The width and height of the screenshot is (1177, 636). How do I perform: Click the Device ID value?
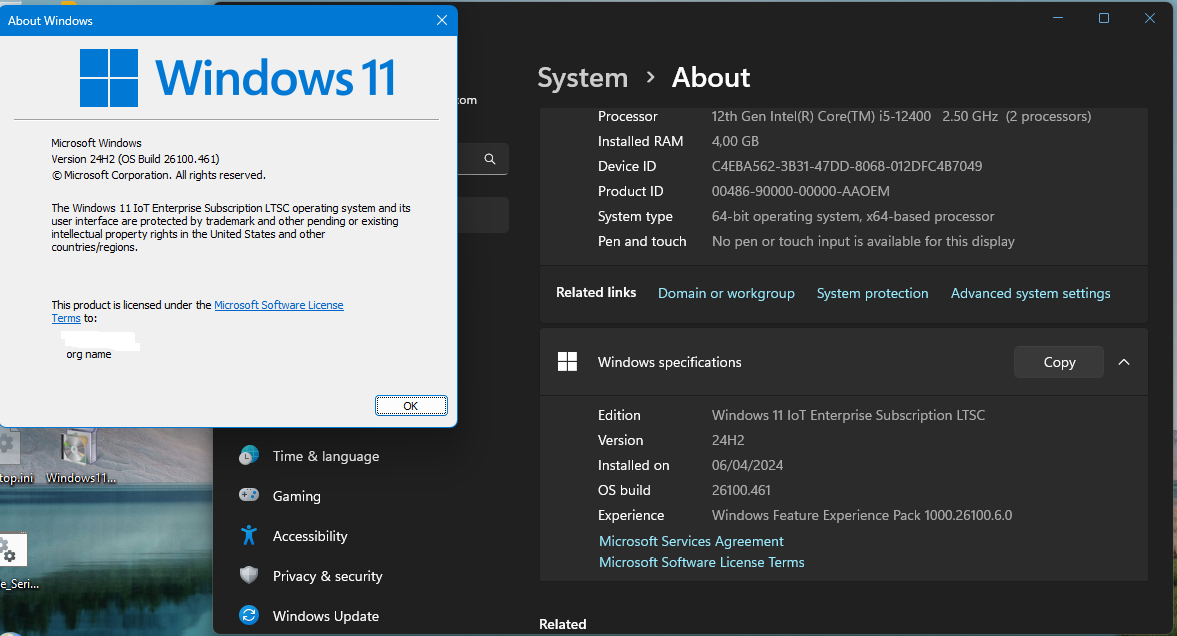tap(847, 166)
